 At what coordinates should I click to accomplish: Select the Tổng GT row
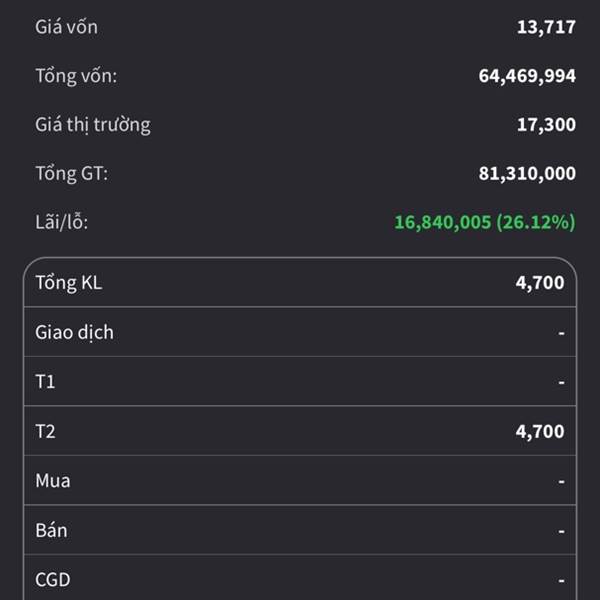(305, 173)
